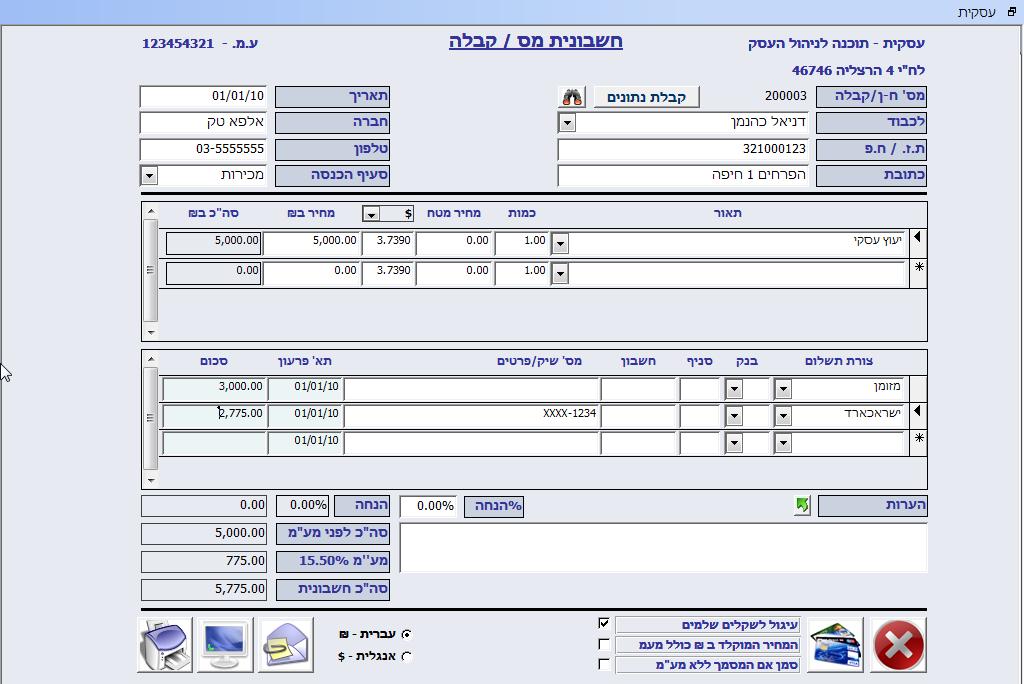Open bank dropdown on מזומן row
The image size is (1024, 684).
(734, 390)
